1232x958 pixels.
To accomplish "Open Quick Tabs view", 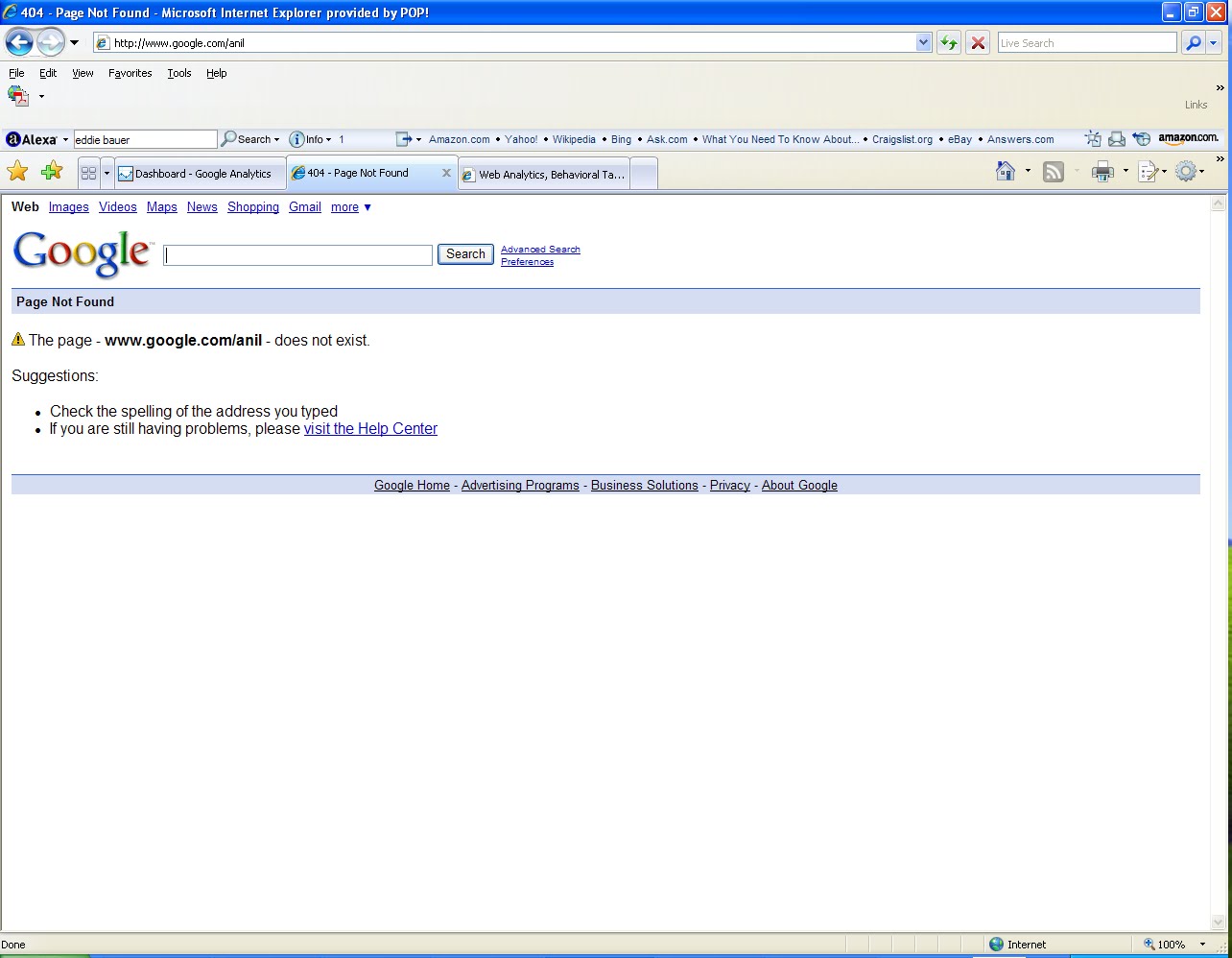I will tap(87, 172).
